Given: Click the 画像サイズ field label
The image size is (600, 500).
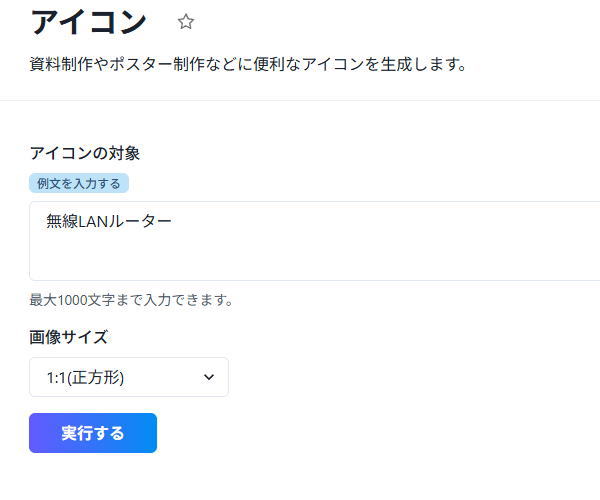Looking at the screenshot, I should 68,336.
